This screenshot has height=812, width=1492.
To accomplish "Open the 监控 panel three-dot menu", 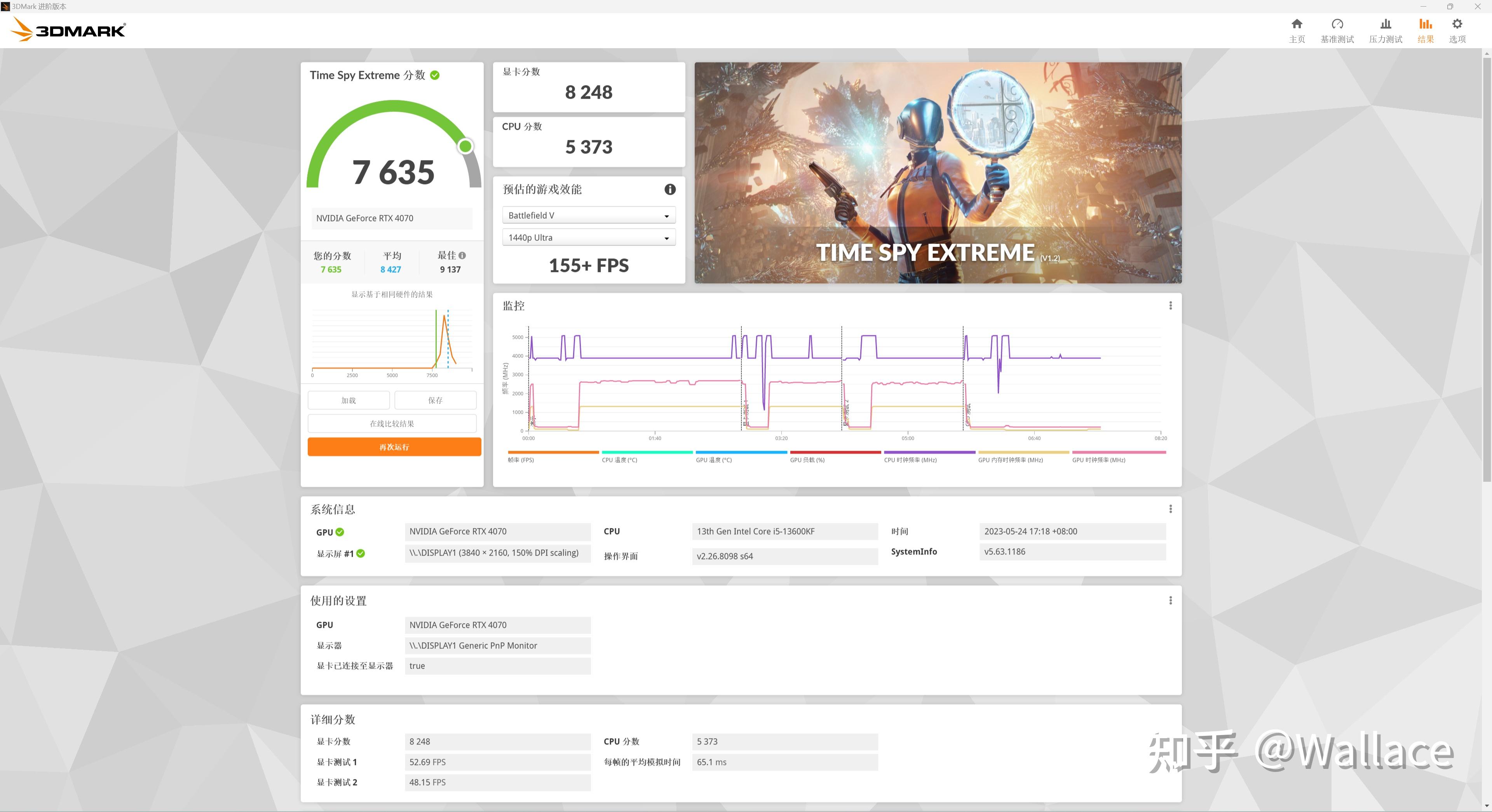I will [1171, 305].
